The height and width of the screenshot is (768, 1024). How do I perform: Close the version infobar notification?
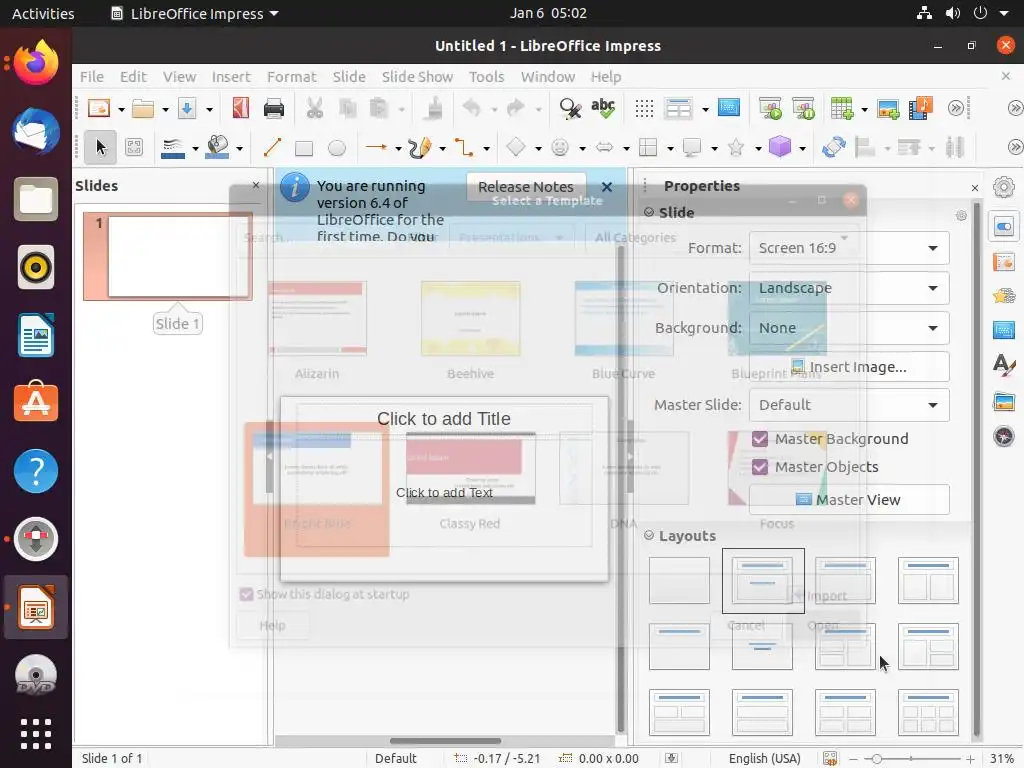point(607,187)
